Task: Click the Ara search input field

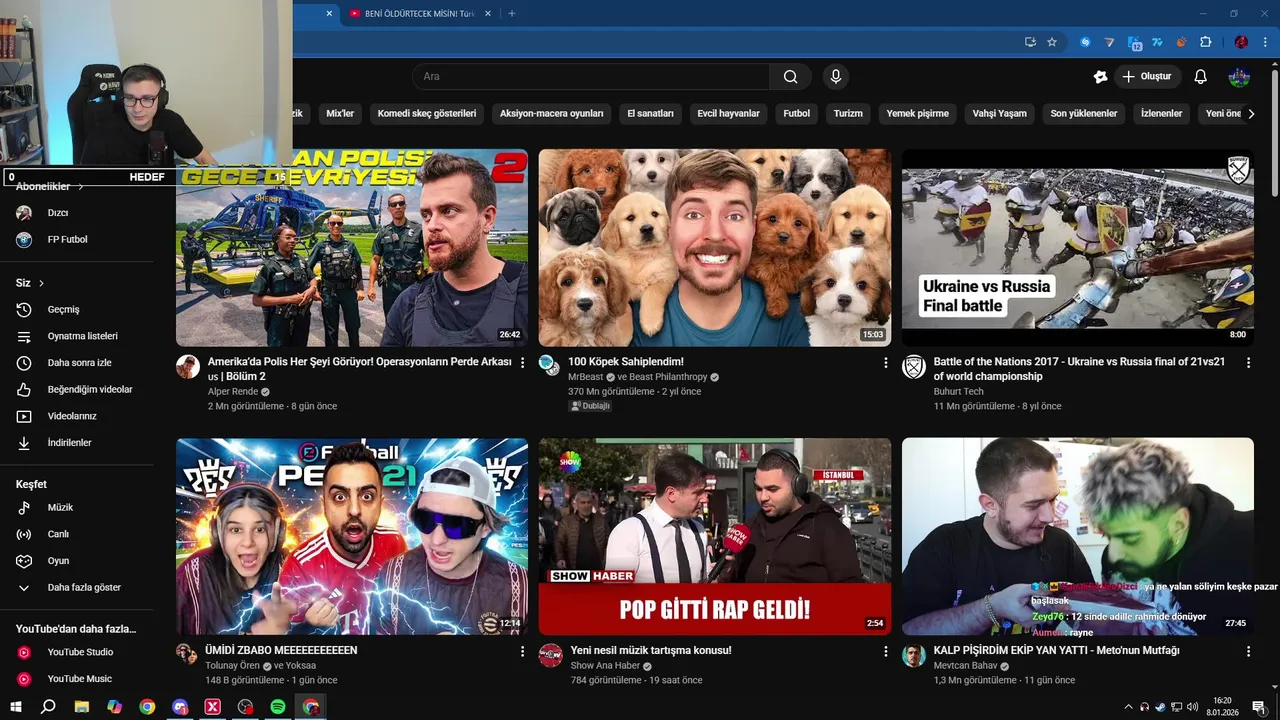Action: 591,77
